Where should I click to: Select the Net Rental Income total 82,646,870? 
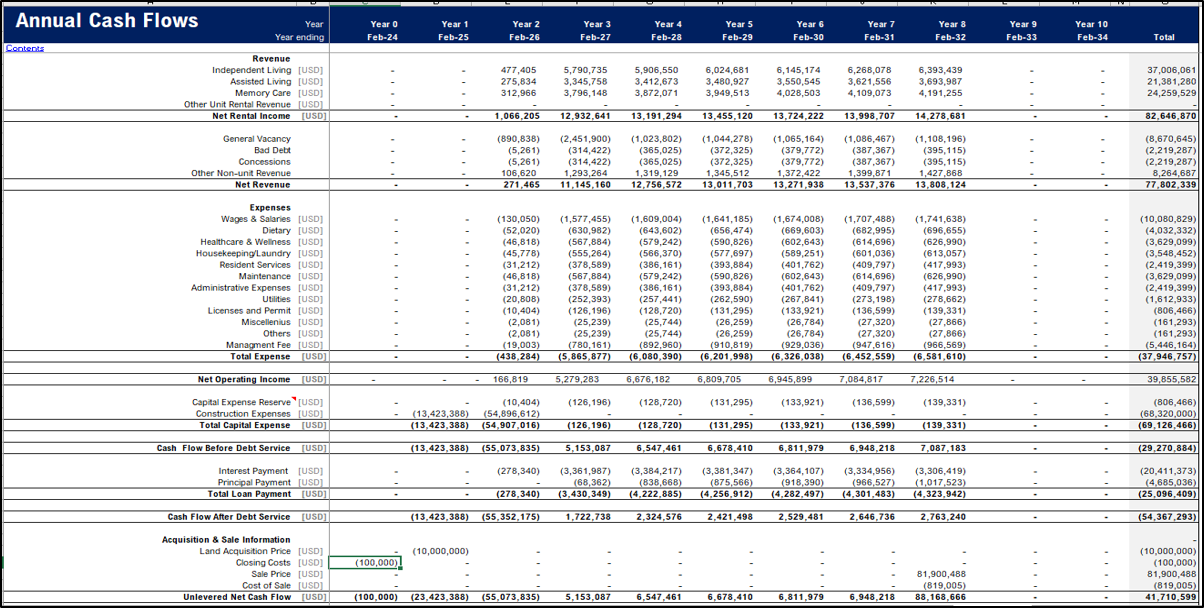(x=1172, y=116)
